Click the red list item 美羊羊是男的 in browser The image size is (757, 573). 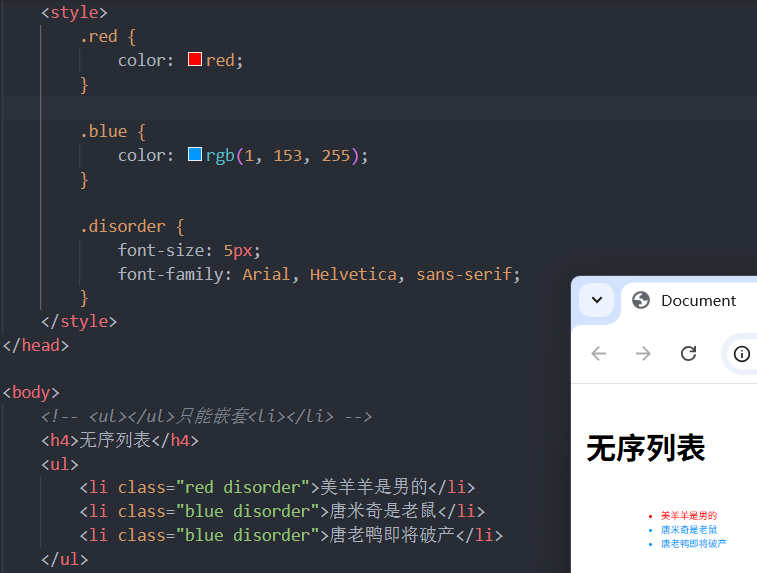(x=688, y=516)
